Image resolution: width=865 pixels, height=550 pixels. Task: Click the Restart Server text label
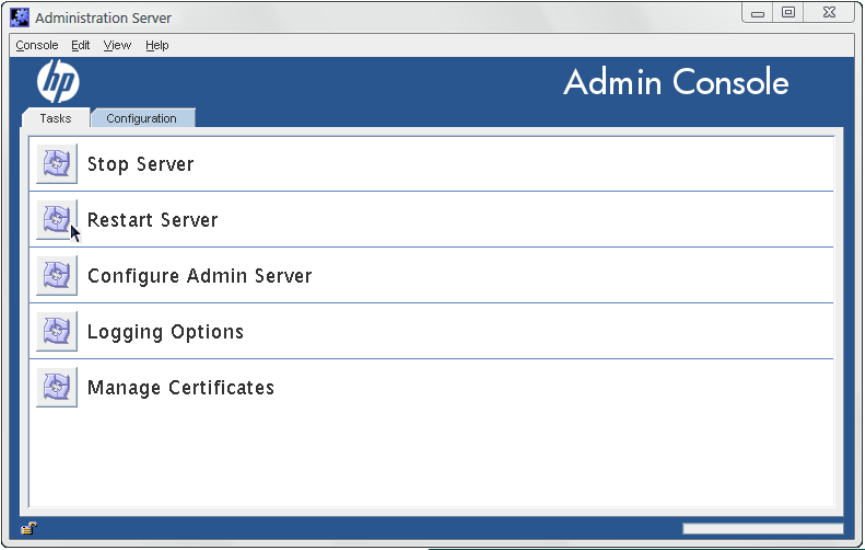152,220
